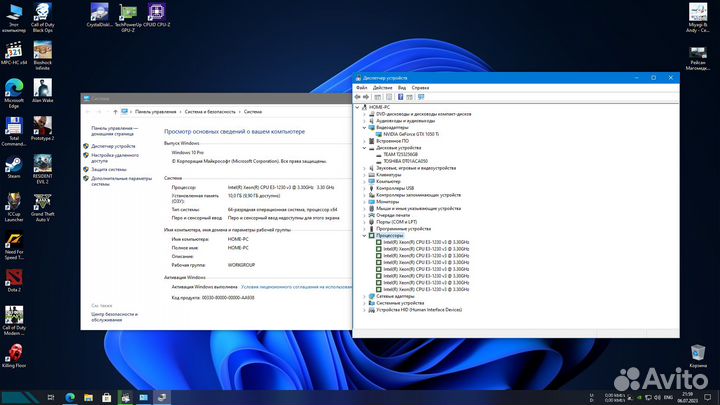This screenshot has width=720, height=405.
Task: Expand the Клавиатуры category
Action: tap(365, 174)
